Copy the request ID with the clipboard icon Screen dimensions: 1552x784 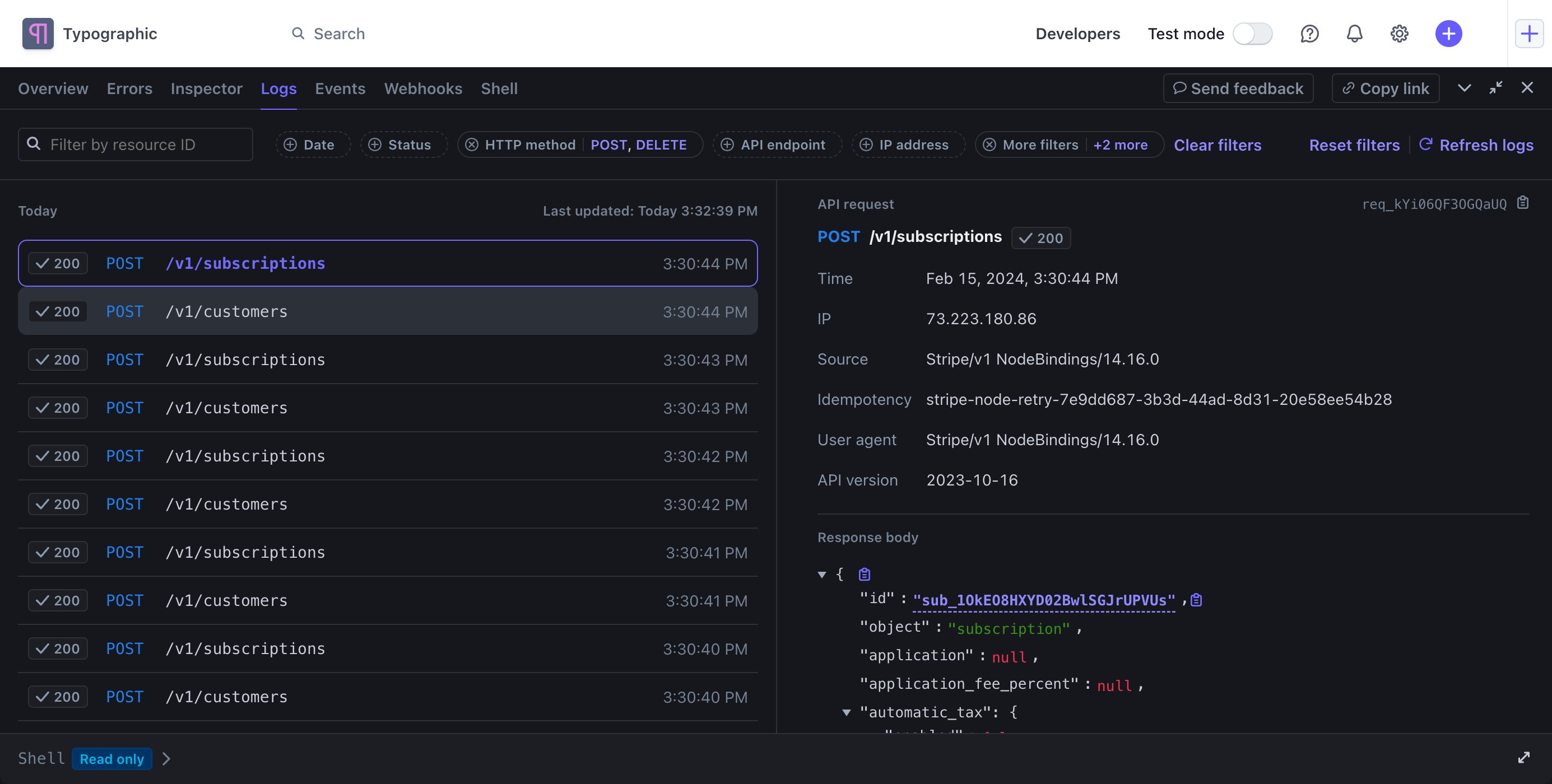pos(1523,203)
